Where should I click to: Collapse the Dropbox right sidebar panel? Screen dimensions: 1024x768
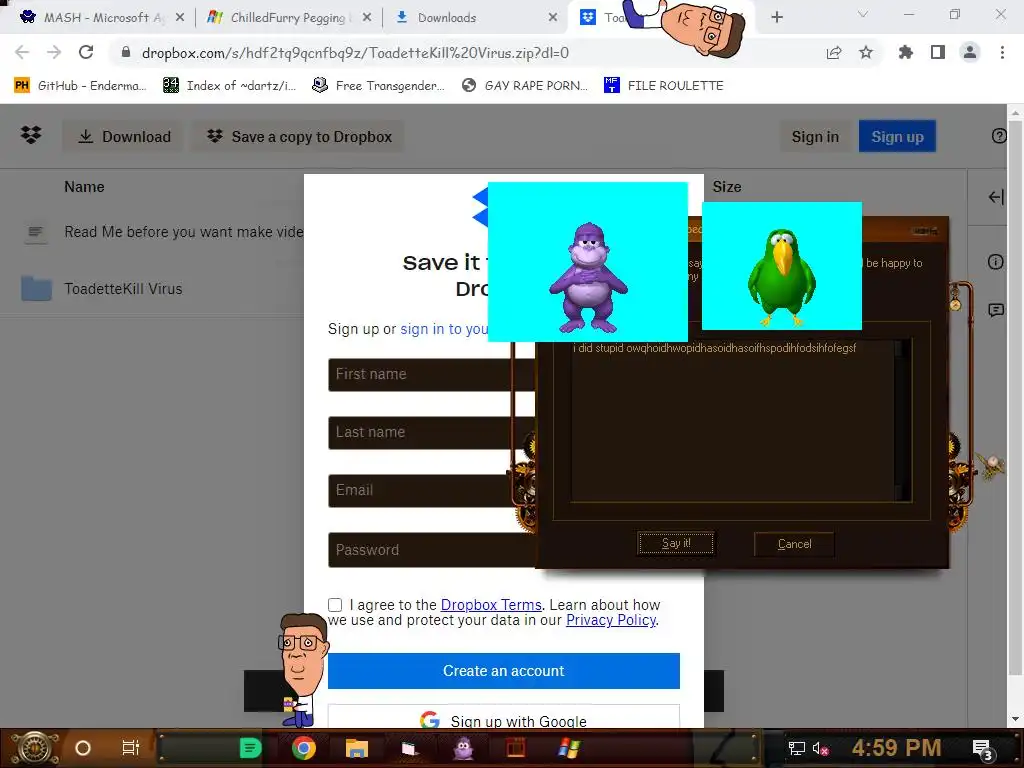coord(996,197)
